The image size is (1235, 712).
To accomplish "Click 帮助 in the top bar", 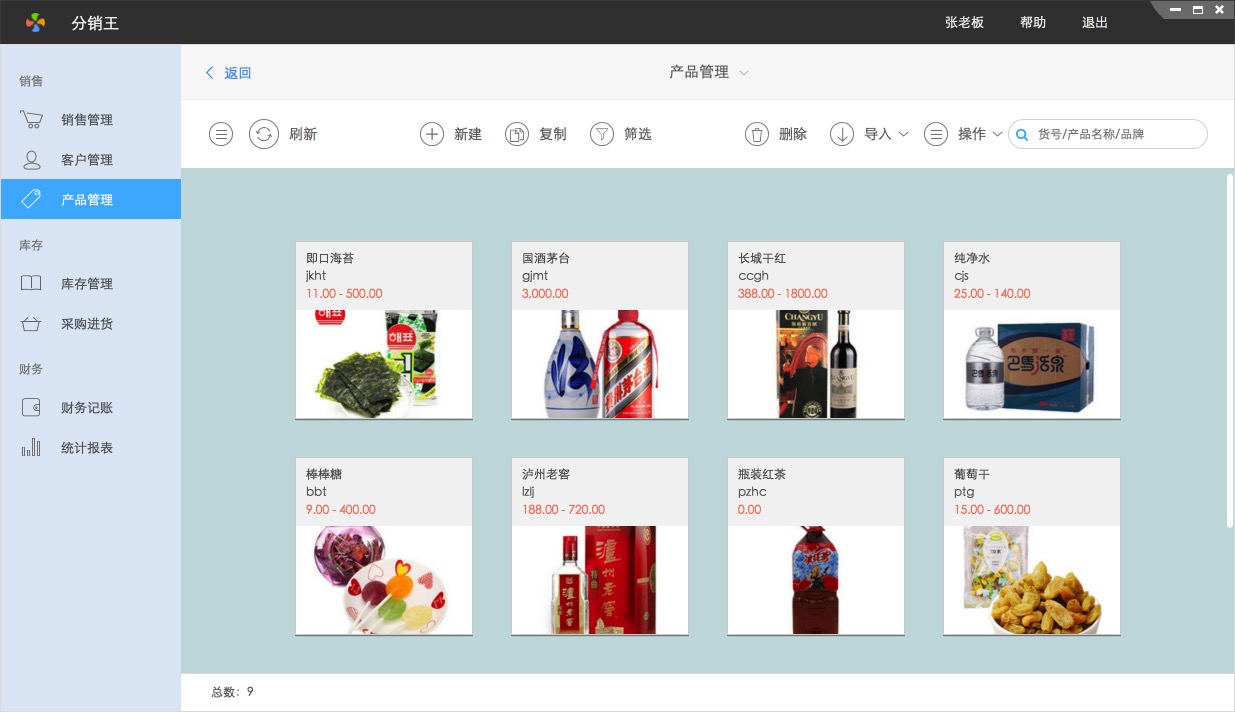I will [x=1033, y=22].
